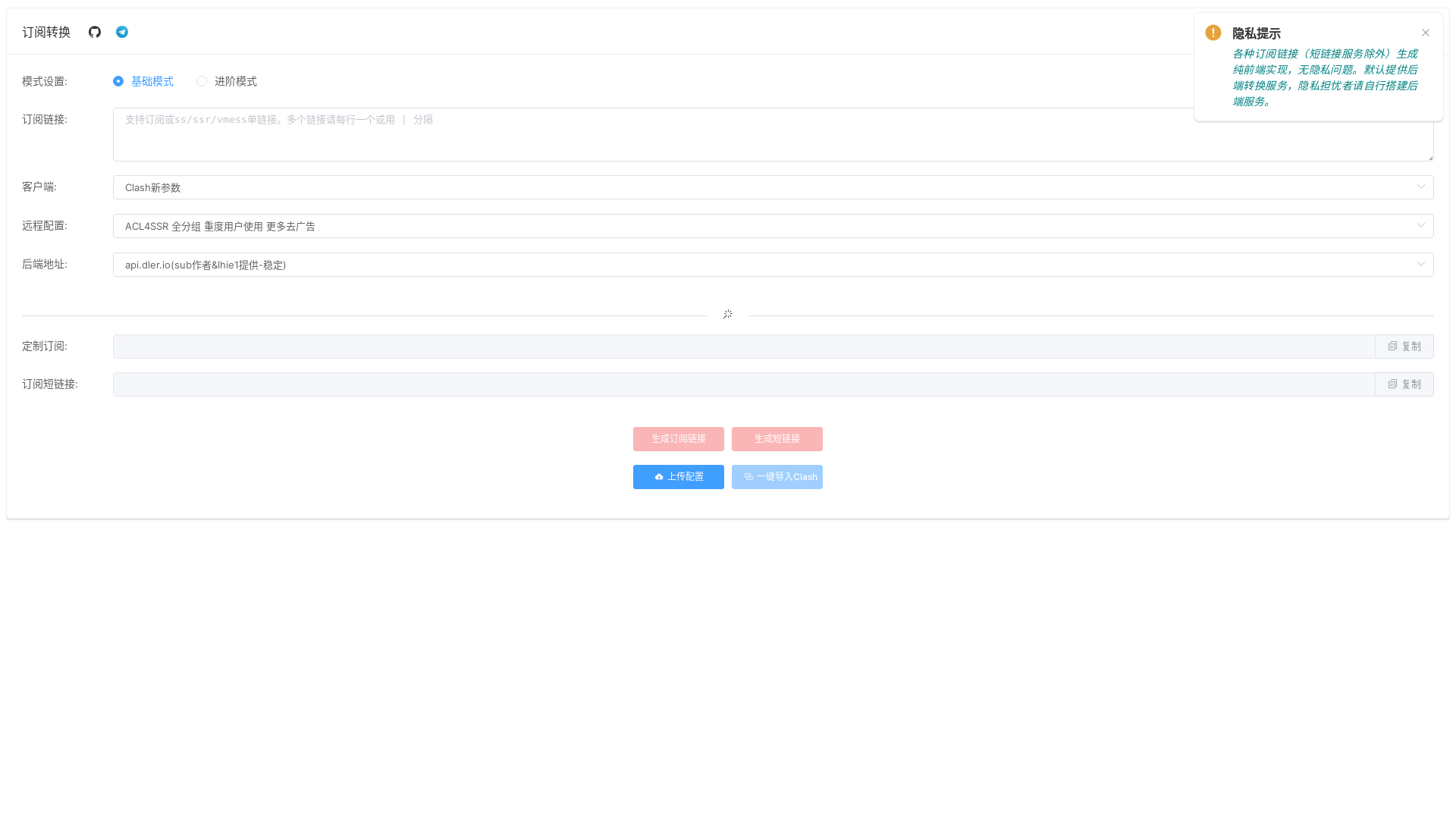Click the 定制订阅 output field
1456x819 pixels.
coord(744,347)
